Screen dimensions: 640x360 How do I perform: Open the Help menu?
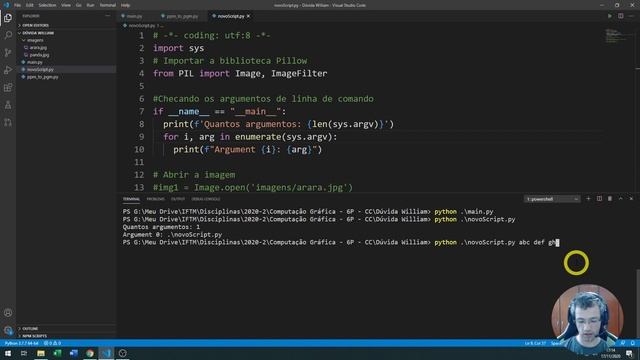[125, 5]
